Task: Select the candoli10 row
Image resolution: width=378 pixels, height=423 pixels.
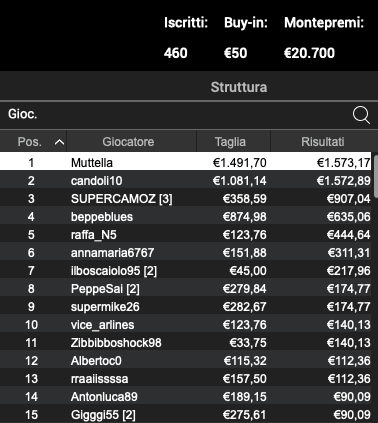Action: (x=186, y=181)
